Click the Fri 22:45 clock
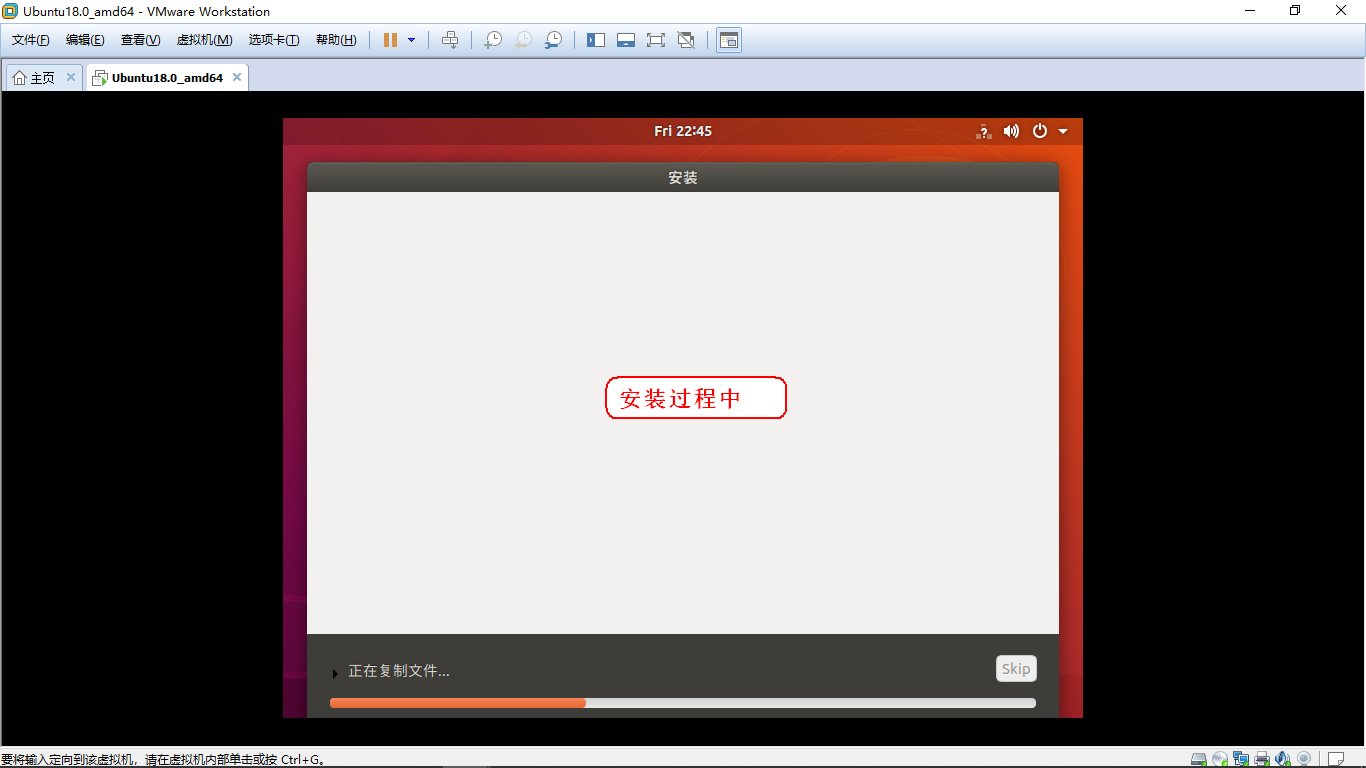The image size is (1366, 768). tap(683, 131)
